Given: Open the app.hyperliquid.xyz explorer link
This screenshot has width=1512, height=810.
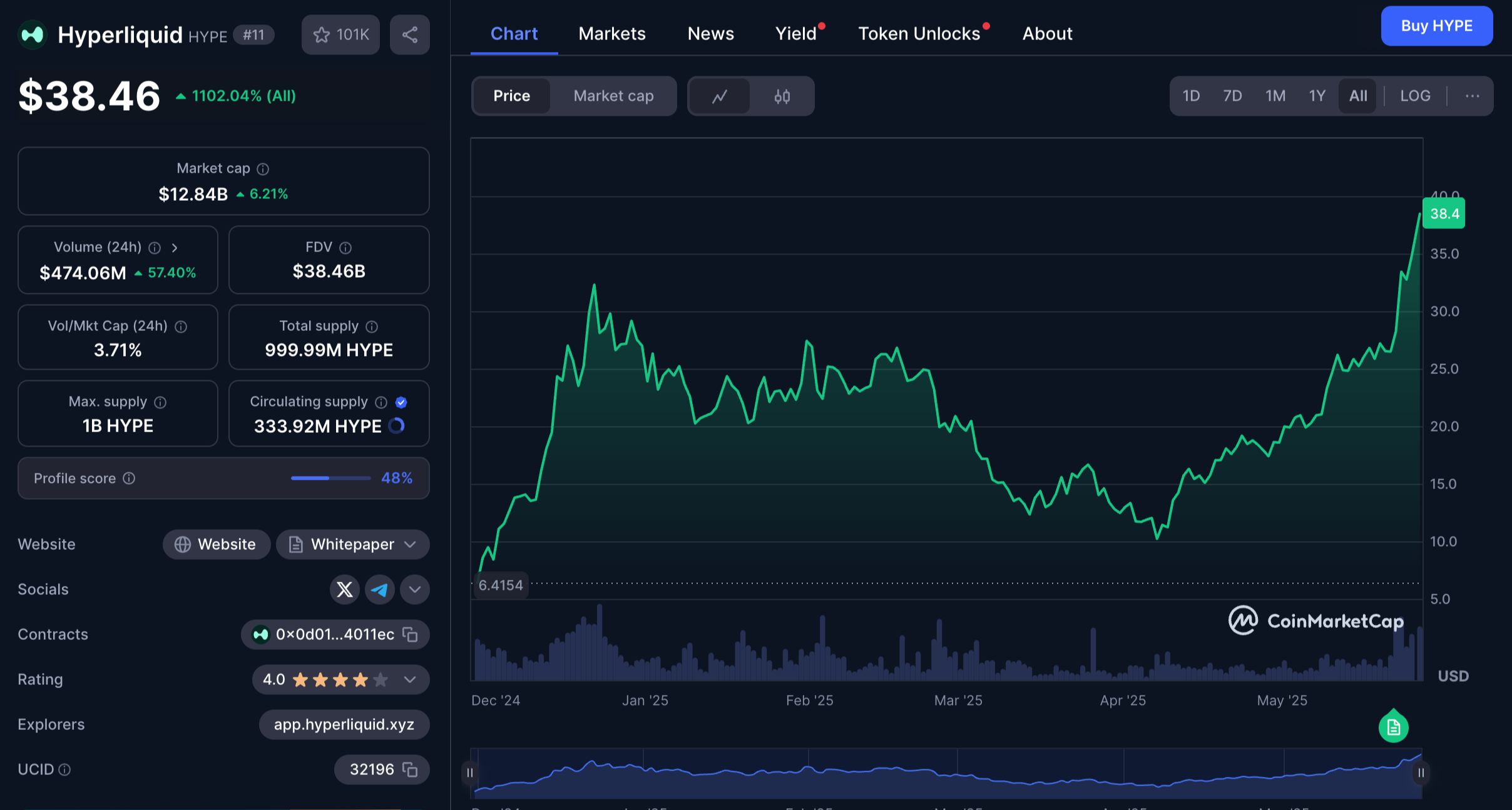Looking at the screenshot, I should coord(344,724).
